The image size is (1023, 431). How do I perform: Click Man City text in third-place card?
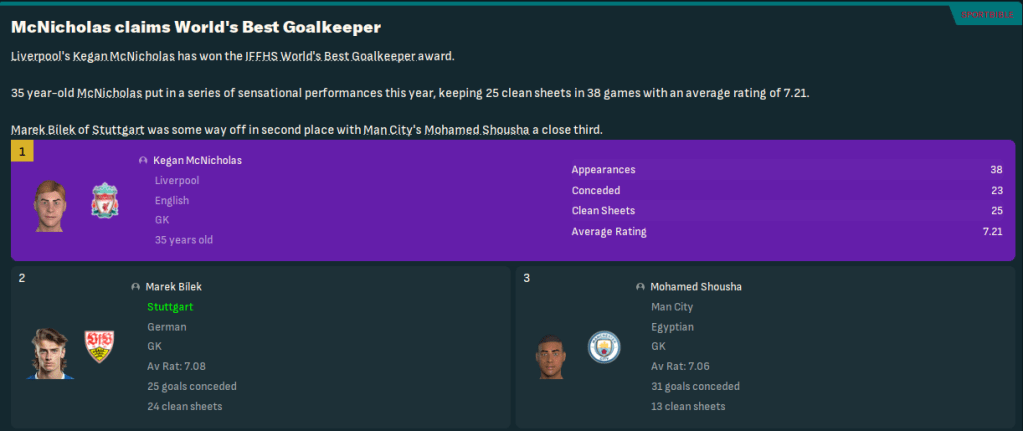672,307
